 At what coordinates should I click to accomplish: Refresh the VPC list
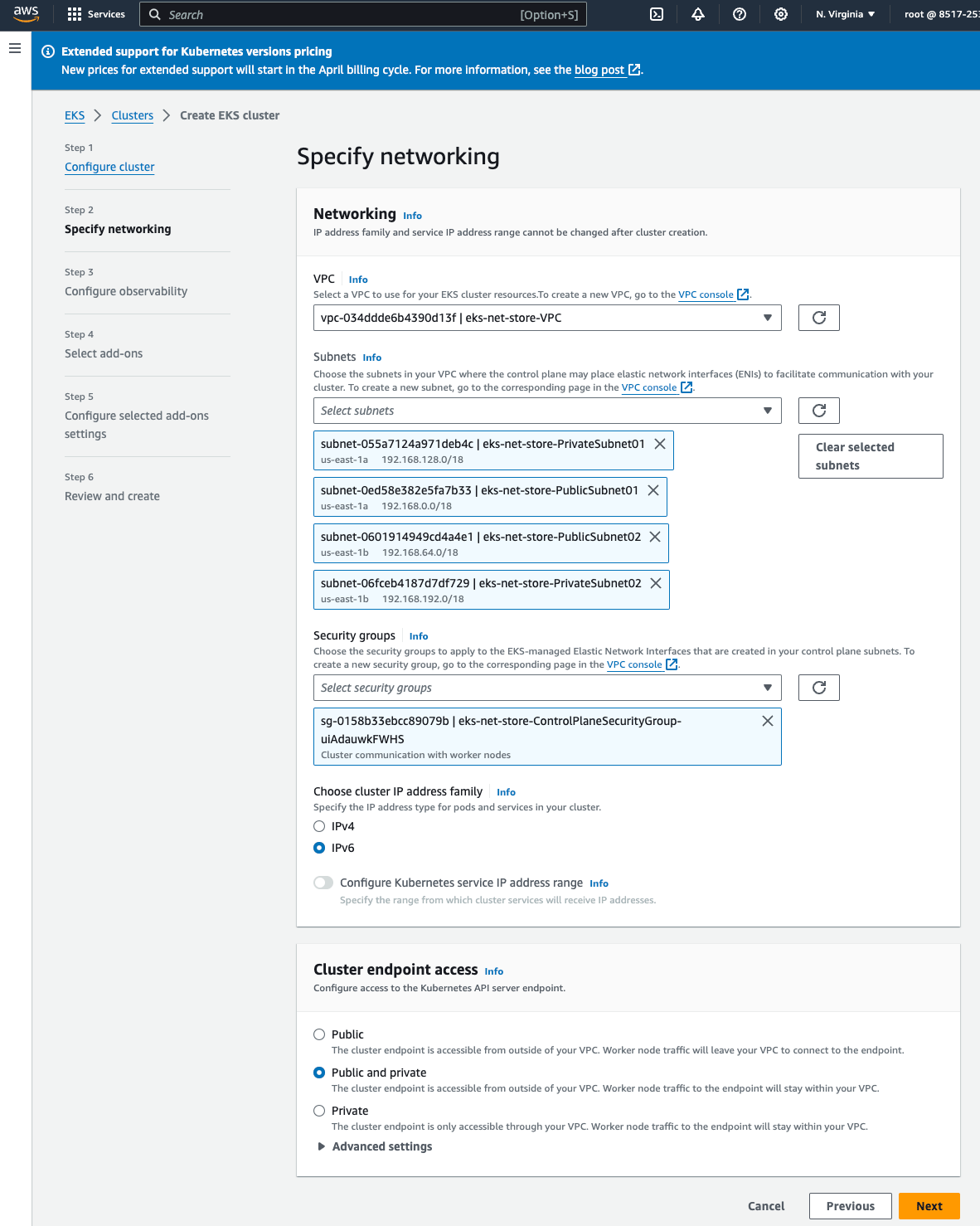pyautogui.click(x=819, y=318)
